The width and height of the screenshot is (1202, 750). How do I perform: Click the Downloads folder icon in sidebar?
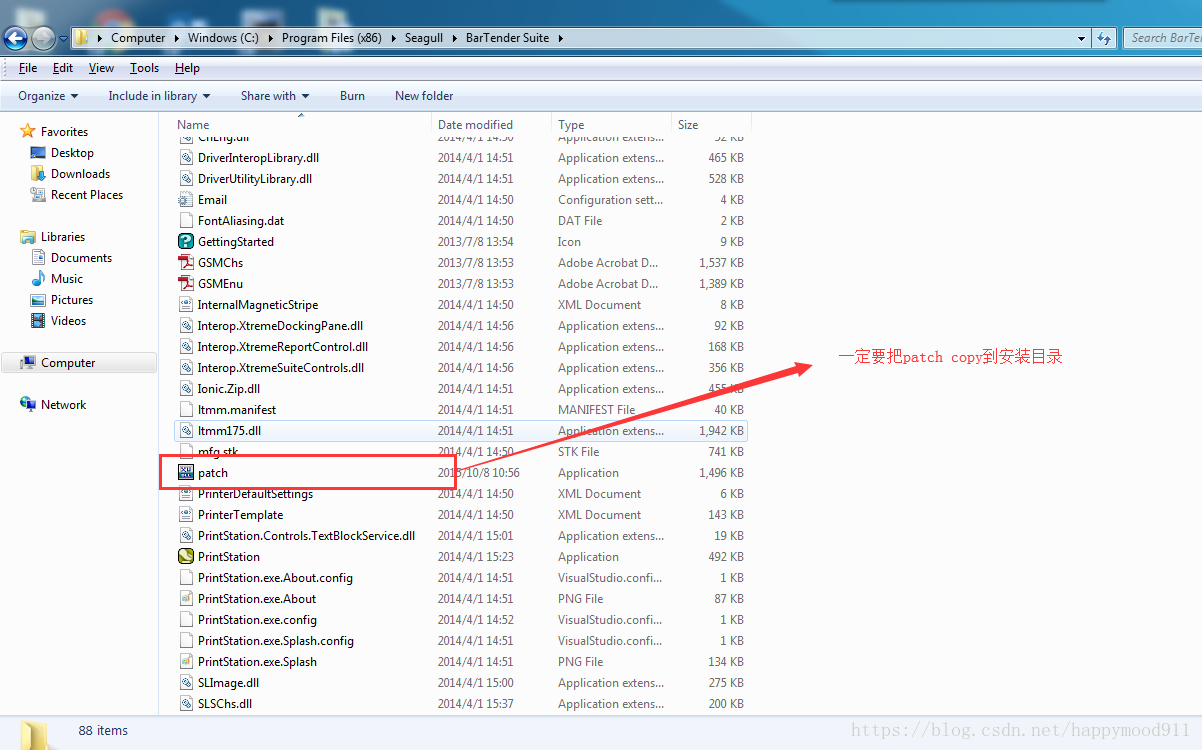point(38,174)
